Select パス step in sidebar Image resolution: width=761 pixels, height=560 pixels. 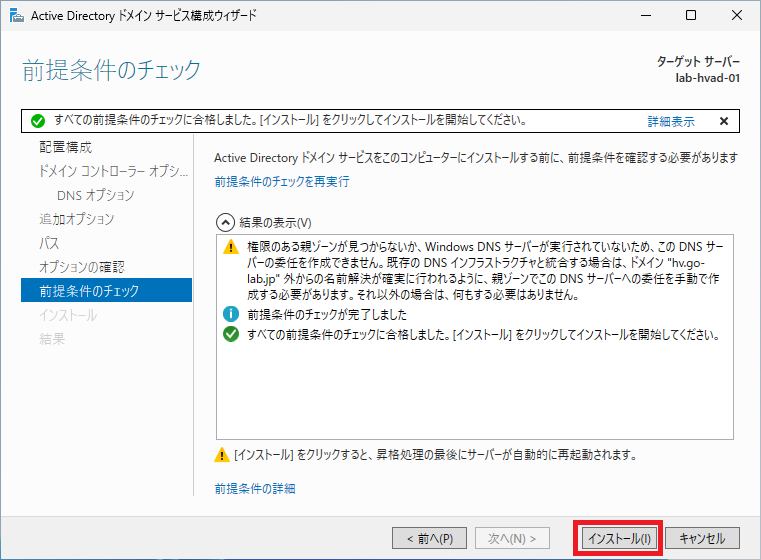(x=49, y=243)
